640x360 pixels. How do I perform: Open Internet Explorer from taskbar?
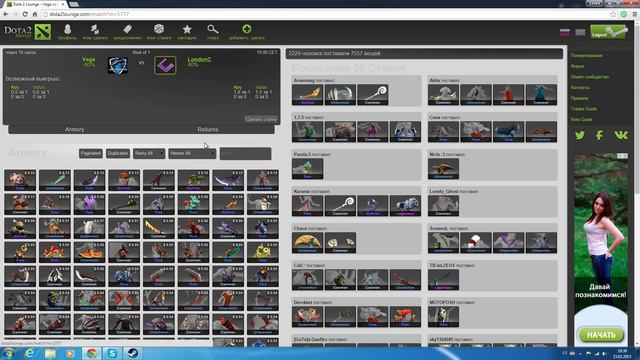click(x=29, y=353)
